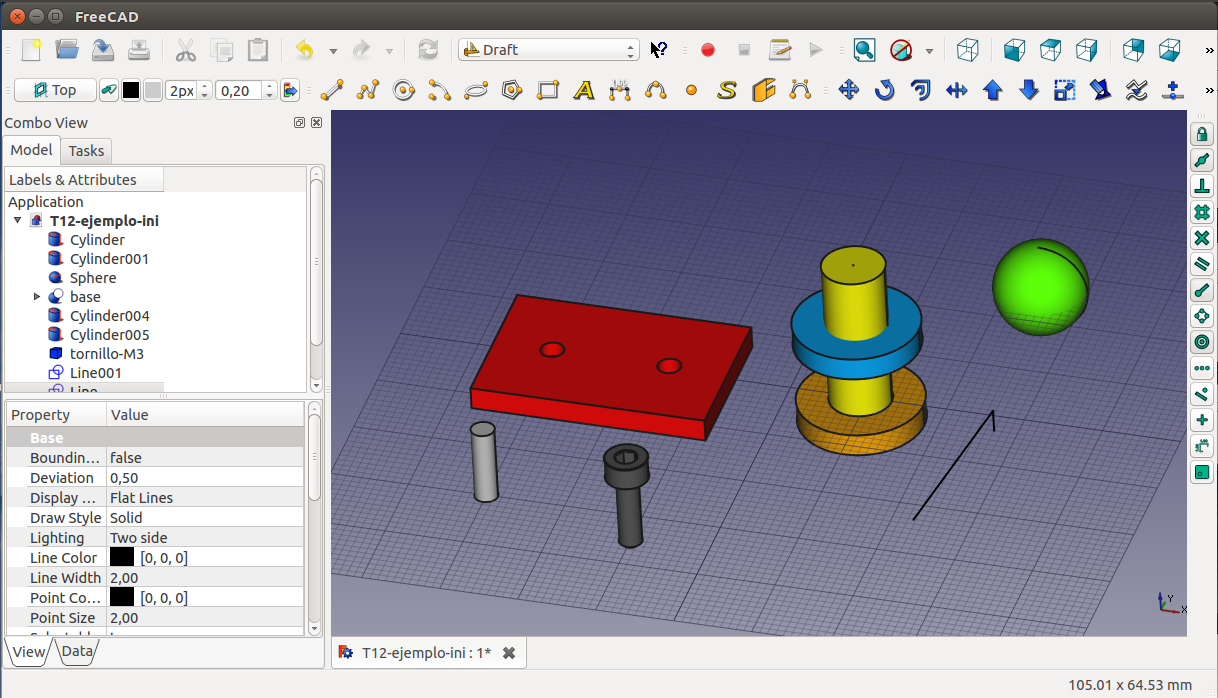Activate the Draft Text tool
The image size is (1218, 698).
coord(584,91)
